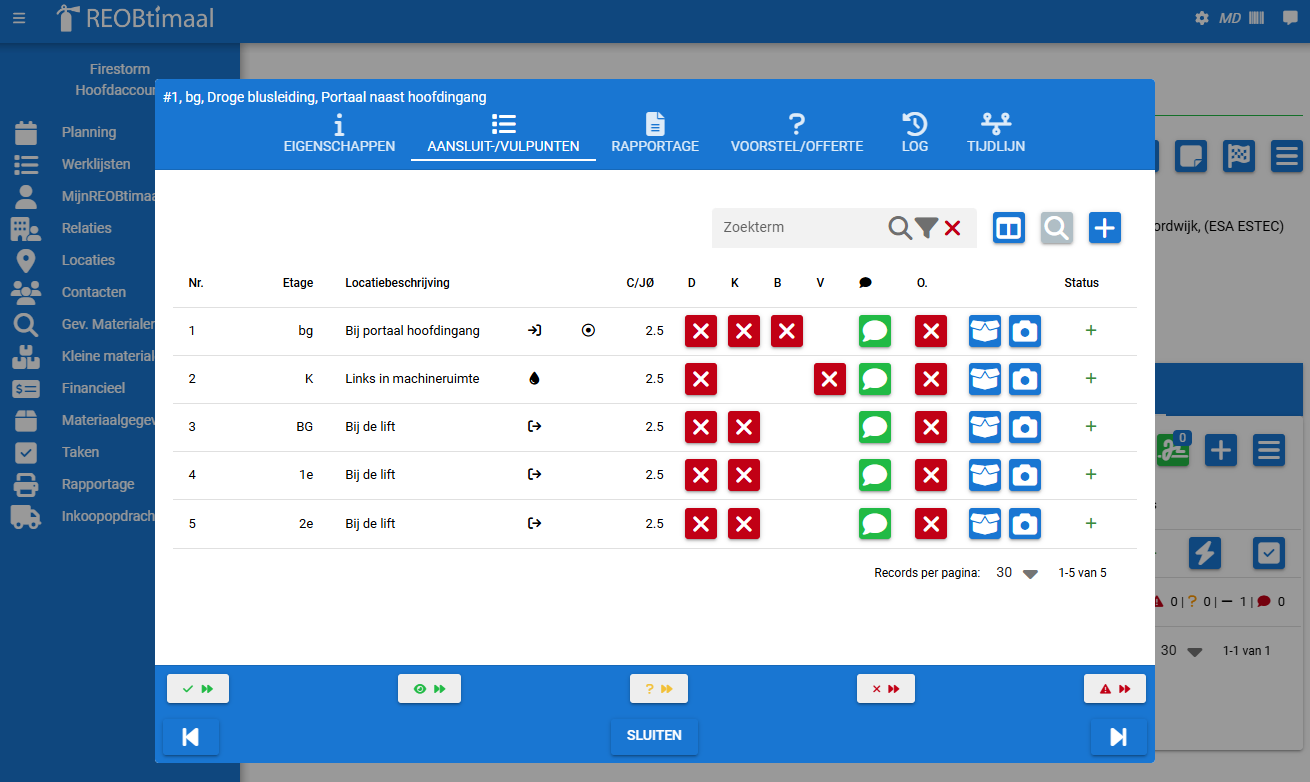Click green comment bubble in row 2
The image size is (1310, 782).
pyautogui.click(x=875, y=379)
